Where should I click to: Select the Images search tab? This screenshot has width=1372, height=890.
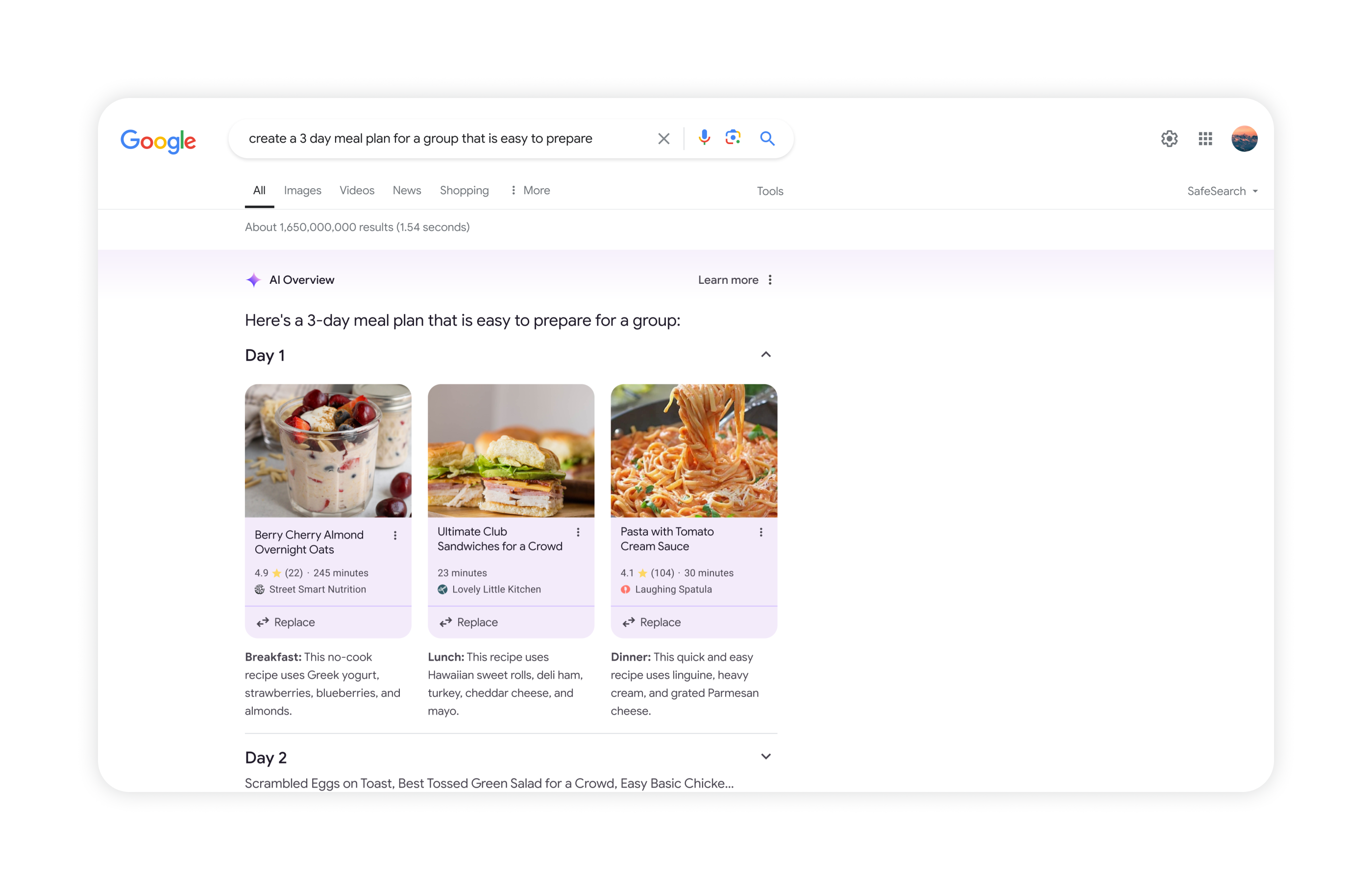click(x=302, y=191)
